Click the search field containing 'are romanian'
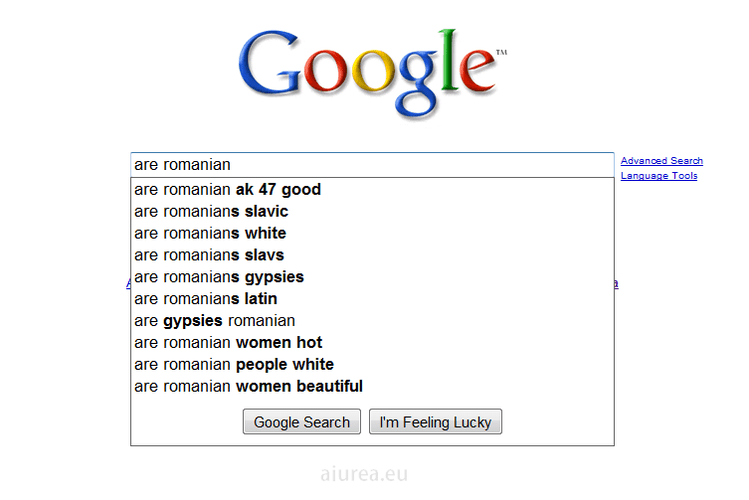The image size is (749, 500). 372,165
